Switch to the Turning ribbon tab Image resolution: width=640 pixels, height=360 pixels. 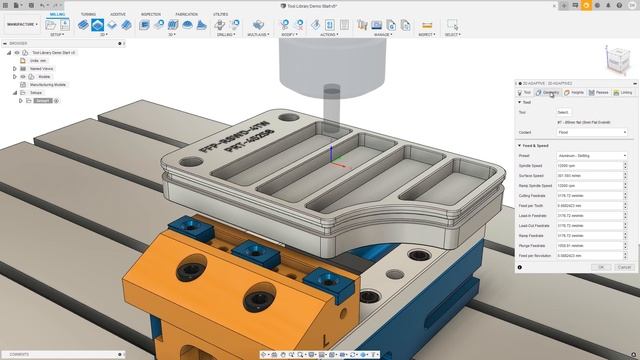88,14
